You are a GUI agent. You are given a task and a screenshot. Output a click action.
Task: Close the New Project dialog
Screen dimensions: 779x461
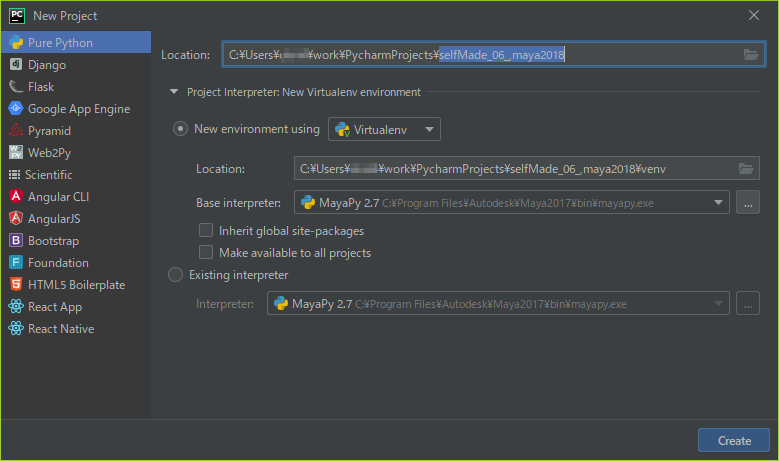pos(754,15)
